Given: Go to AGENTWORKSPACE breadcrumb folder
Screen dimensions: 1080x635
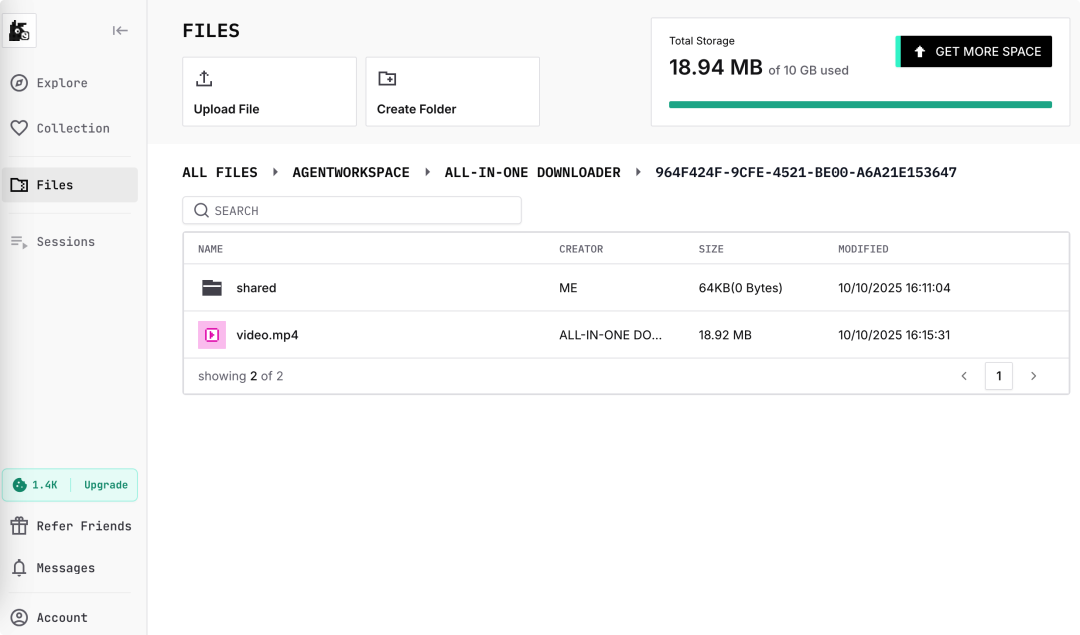Looking at the screenshot, I should 351,173.
